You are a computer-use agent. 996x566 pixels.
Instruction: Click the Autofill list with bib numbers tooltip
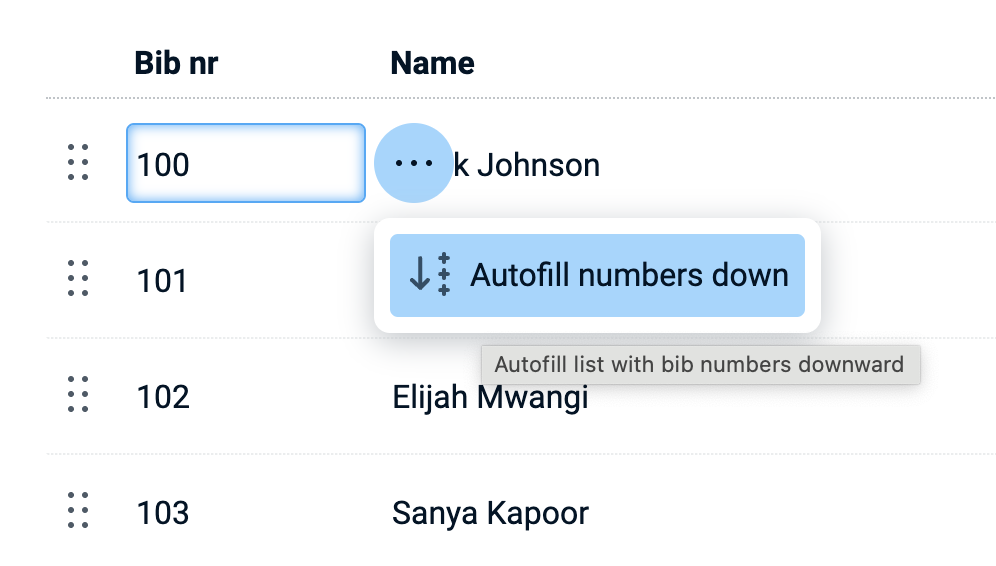click(699, 365)
